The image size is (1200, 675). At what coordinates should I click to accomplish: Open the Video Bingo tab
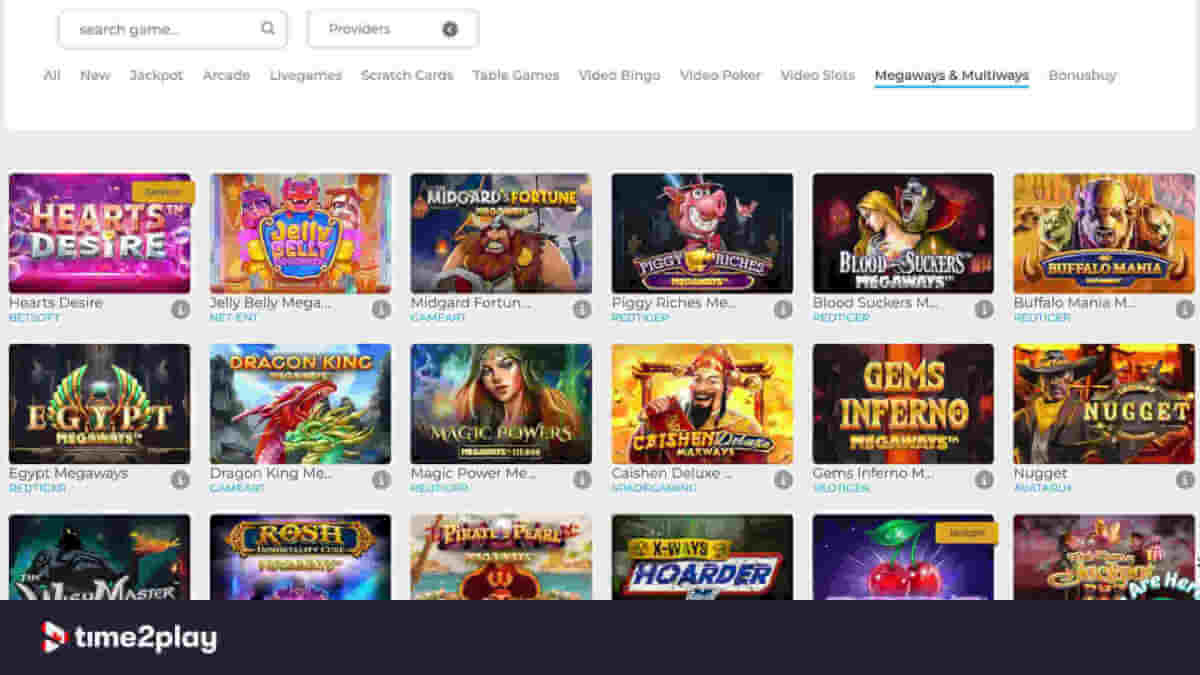pyautogui.click(x=619, y=75)
